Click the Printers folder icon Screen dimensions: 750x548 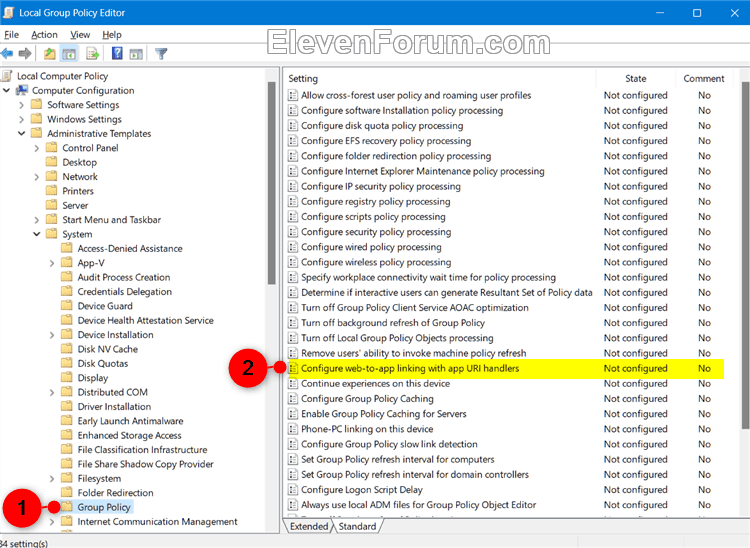(x=52, y=191)
